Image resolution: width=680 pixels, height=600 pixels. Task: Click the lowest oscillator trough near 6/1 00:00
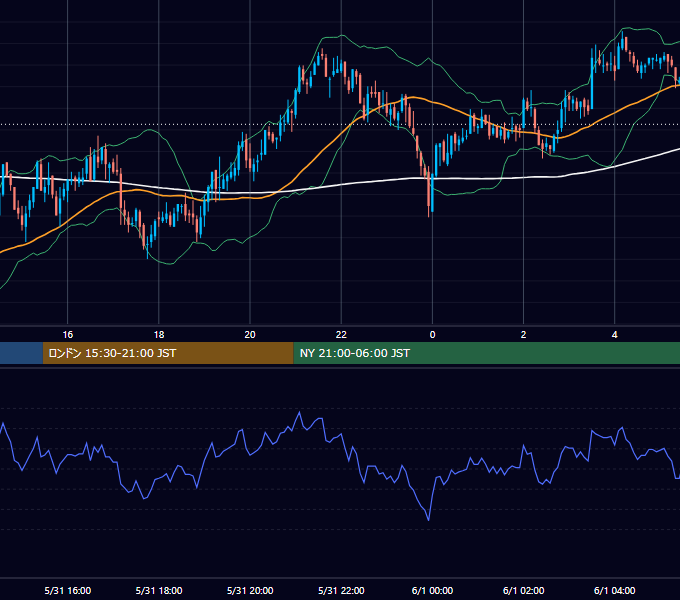428,519
